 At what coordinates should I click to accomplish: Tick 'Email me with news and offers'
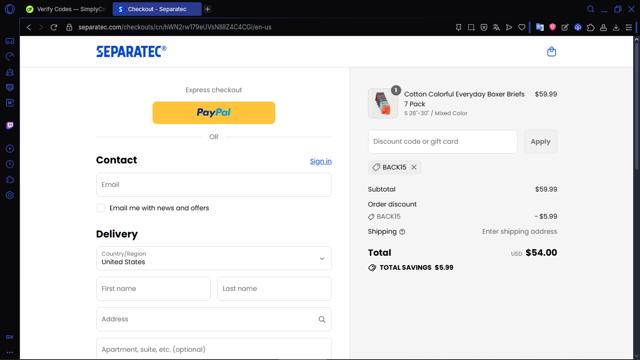click(x=101, y=208)
